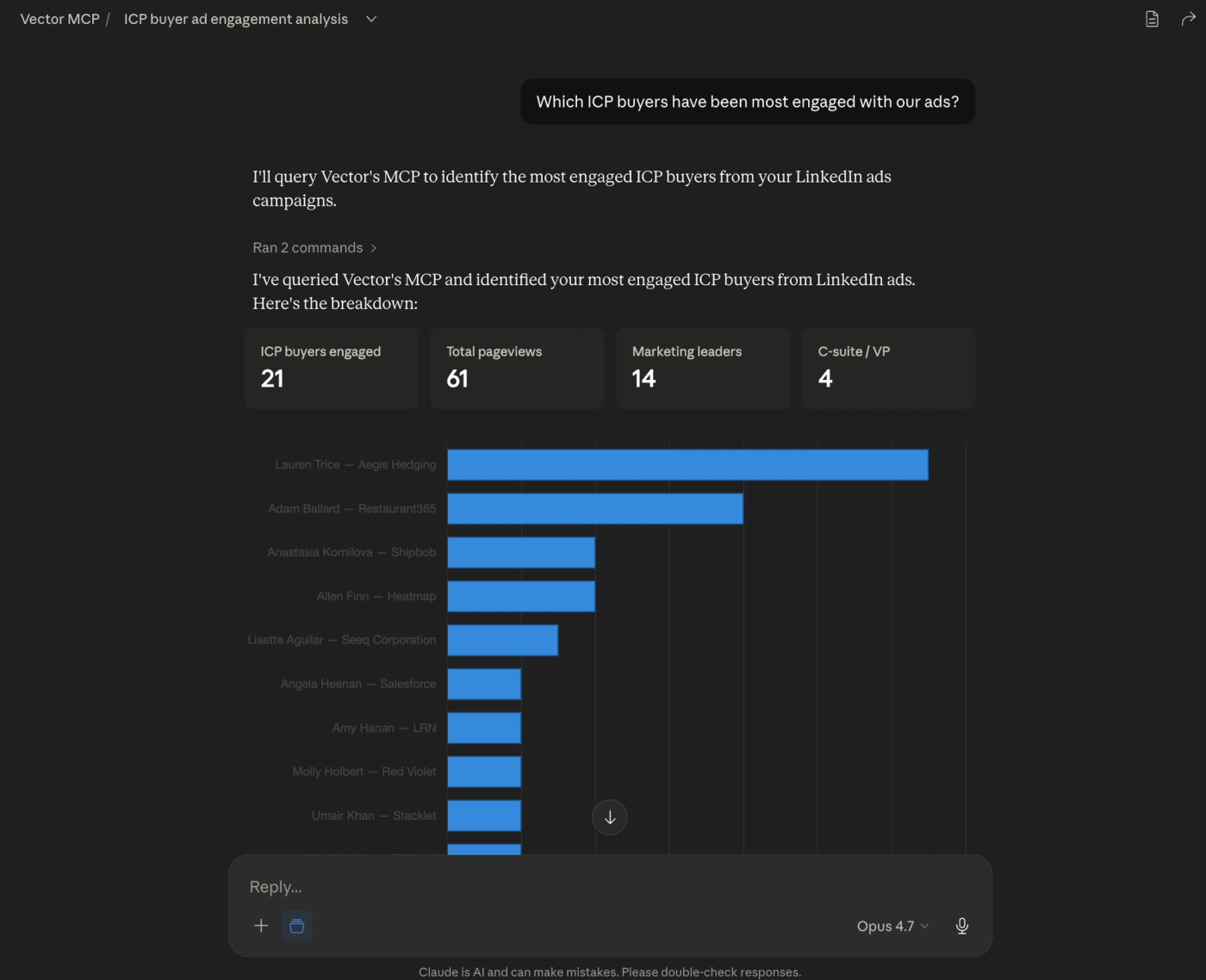This screenshot has width=1206, height=980.
Task: Open the chat title dropdown chevron
Action: (x=371, y=19)
